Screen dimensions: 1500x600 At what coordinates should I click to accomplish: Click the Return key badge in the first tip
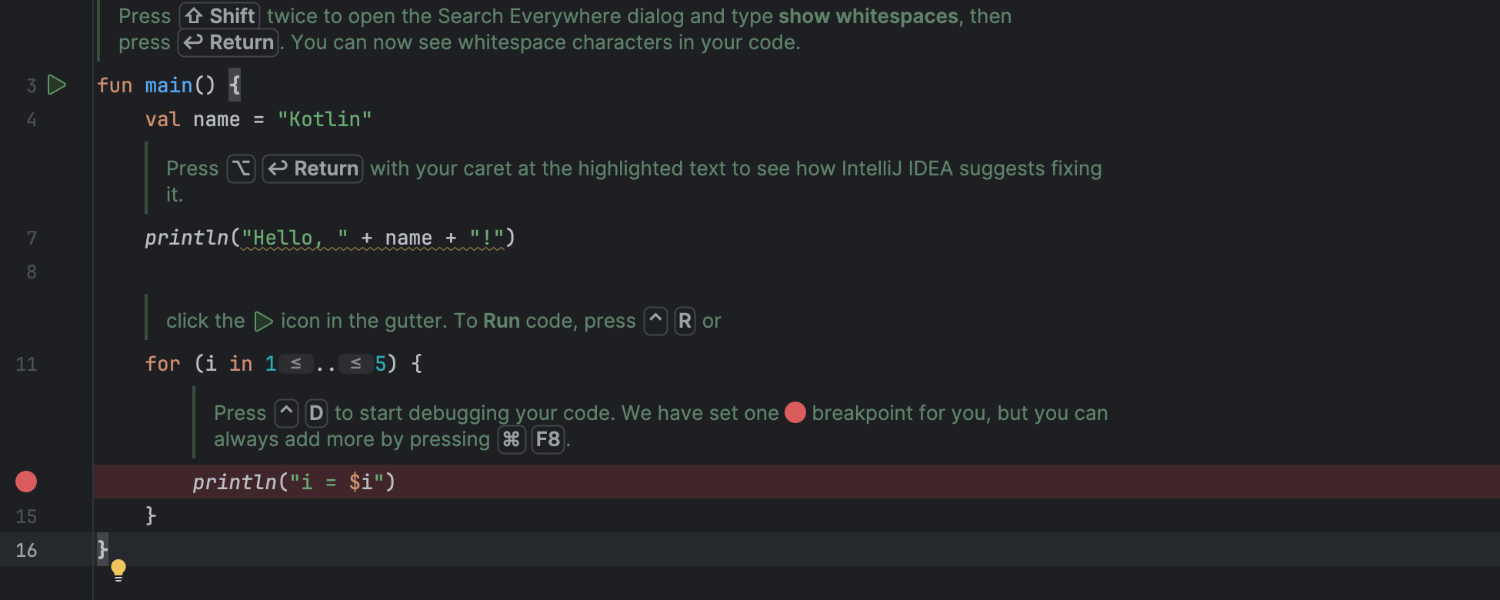click(x=227, y=42)
